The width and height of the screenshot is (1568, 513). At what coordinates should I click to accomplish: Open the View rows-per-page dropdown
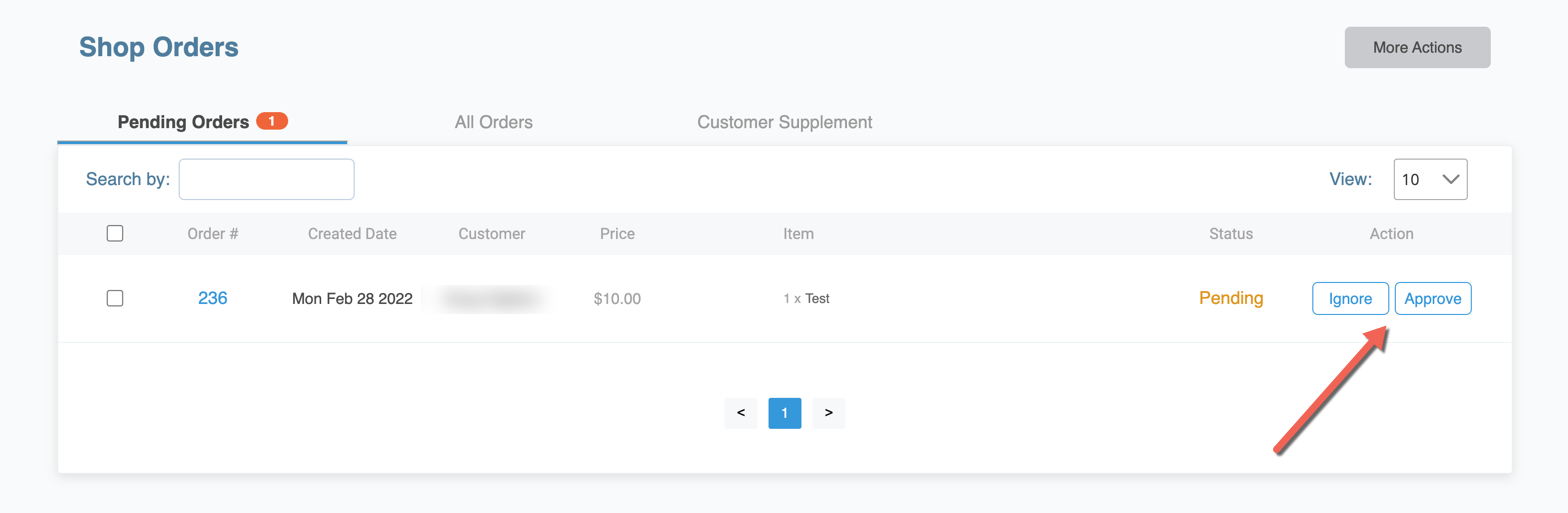click(1430, 180)
